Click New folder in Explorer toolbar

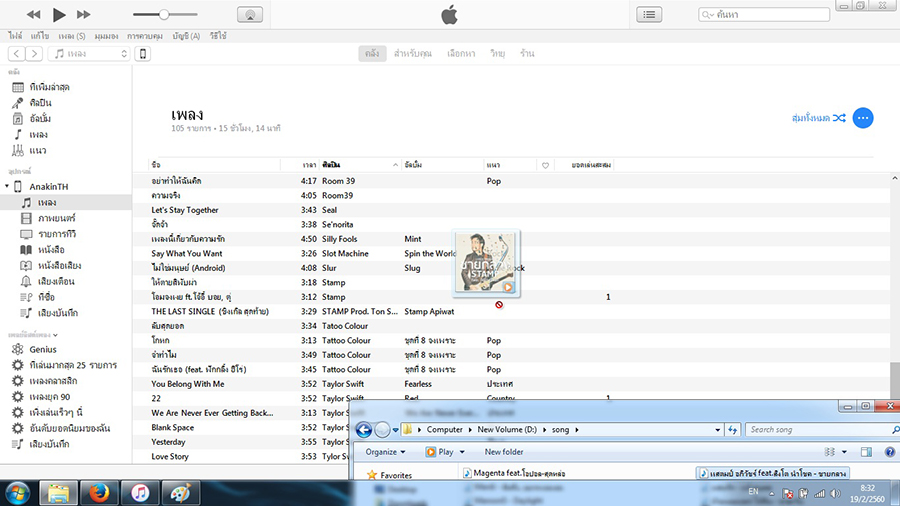point(503,452)
